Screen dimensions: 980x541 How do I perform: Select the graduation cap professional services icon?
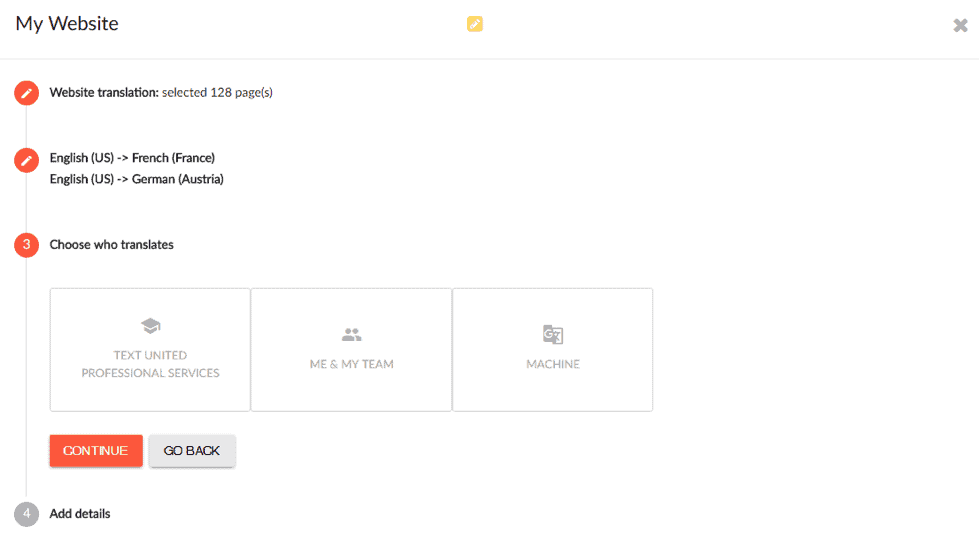click(151, 325)
